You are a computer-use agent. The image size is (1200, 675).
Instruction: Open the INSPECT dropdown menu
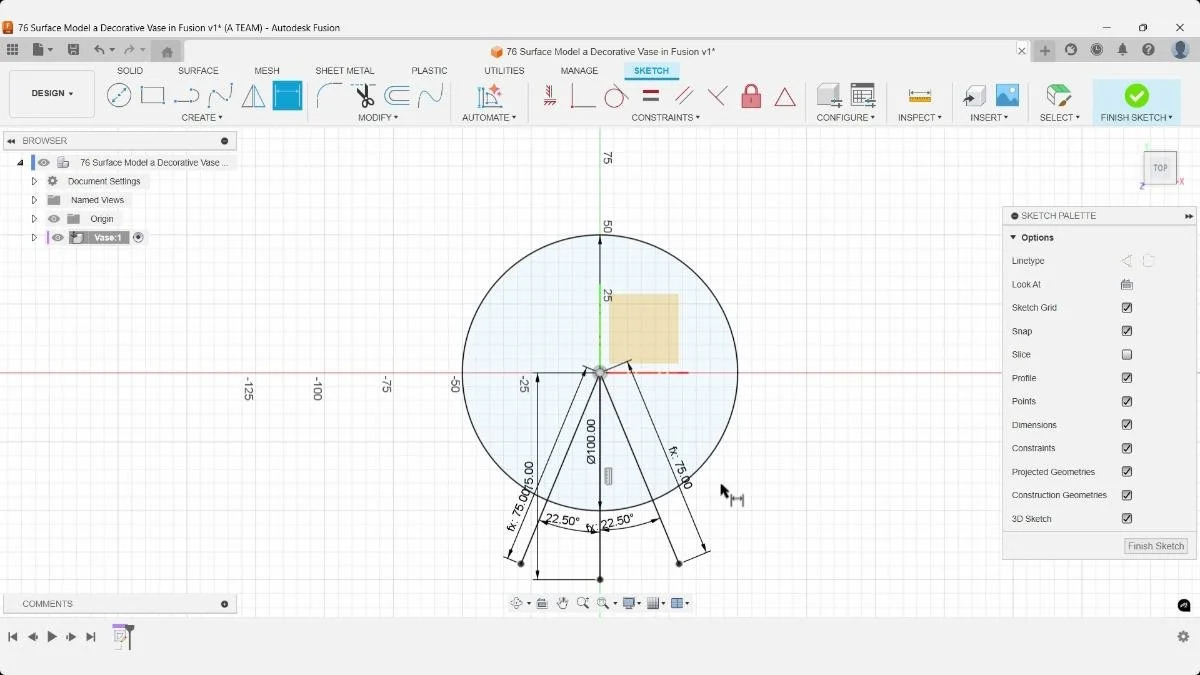pyautogui.click(x=919, y=118)
